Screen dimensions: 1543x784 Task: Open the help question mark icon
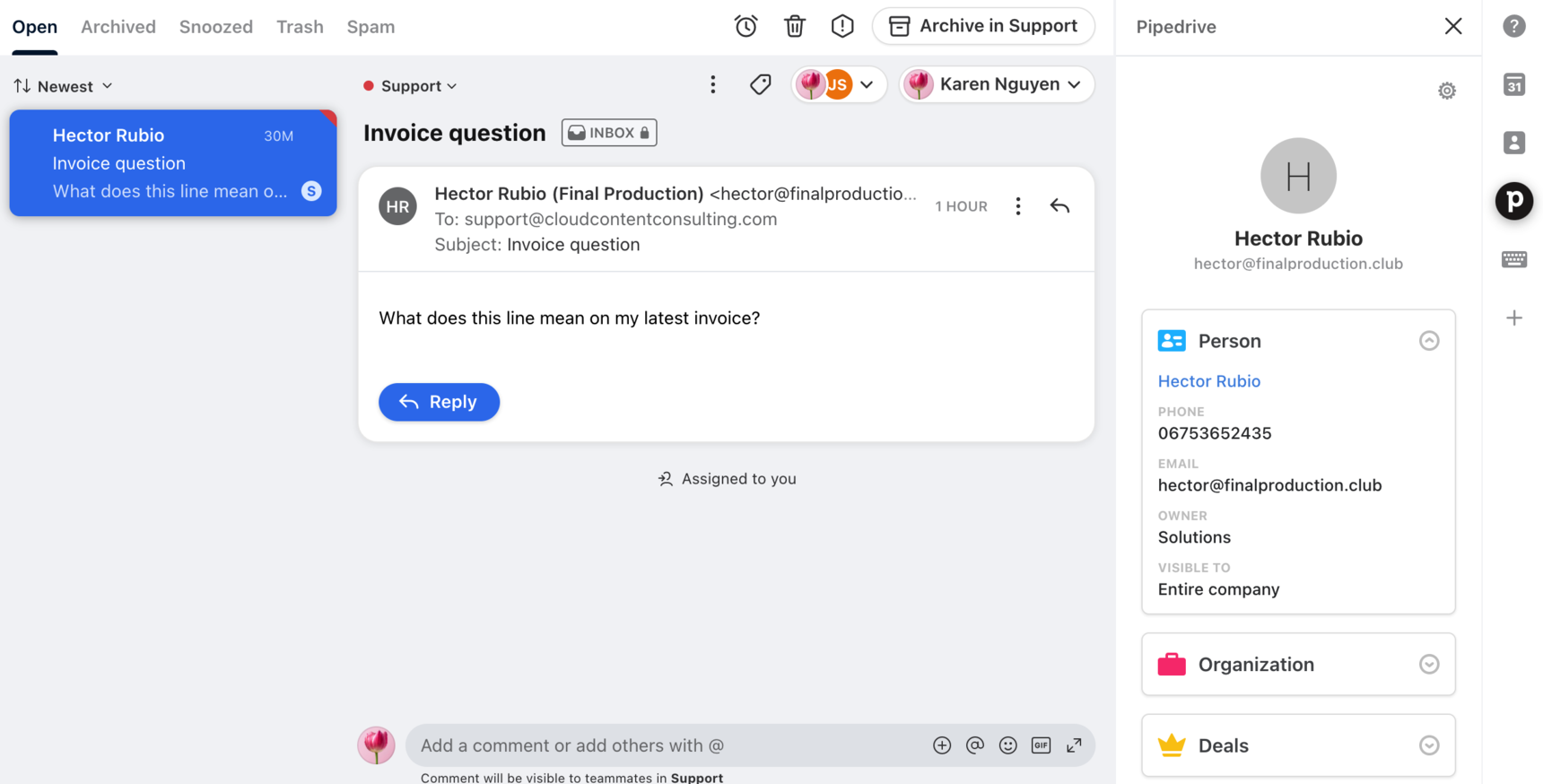[x=1514, y=26]
